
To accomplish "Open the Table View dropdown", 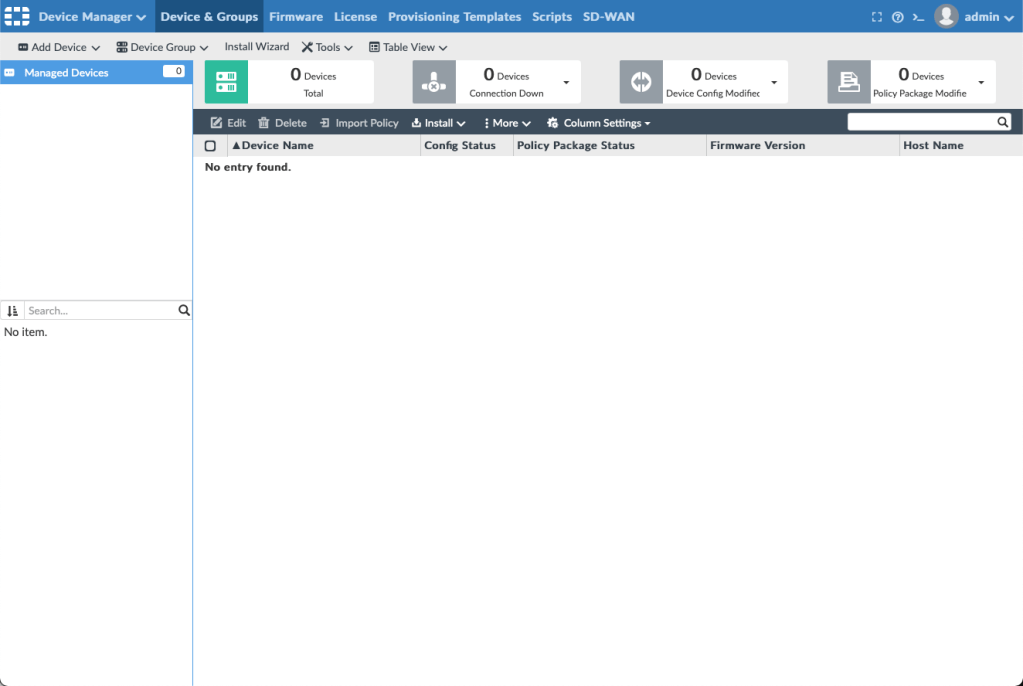I will pos(408,47).
